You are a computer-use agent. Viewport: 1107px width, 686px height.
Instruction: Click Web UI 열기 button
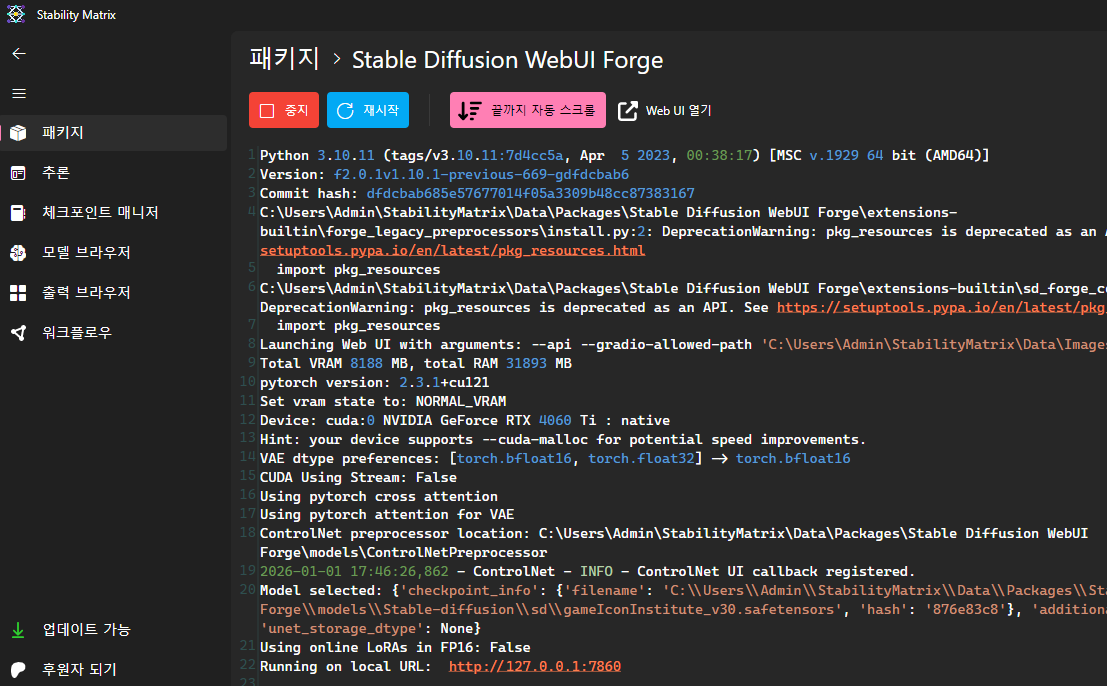(x=664, y=111)
